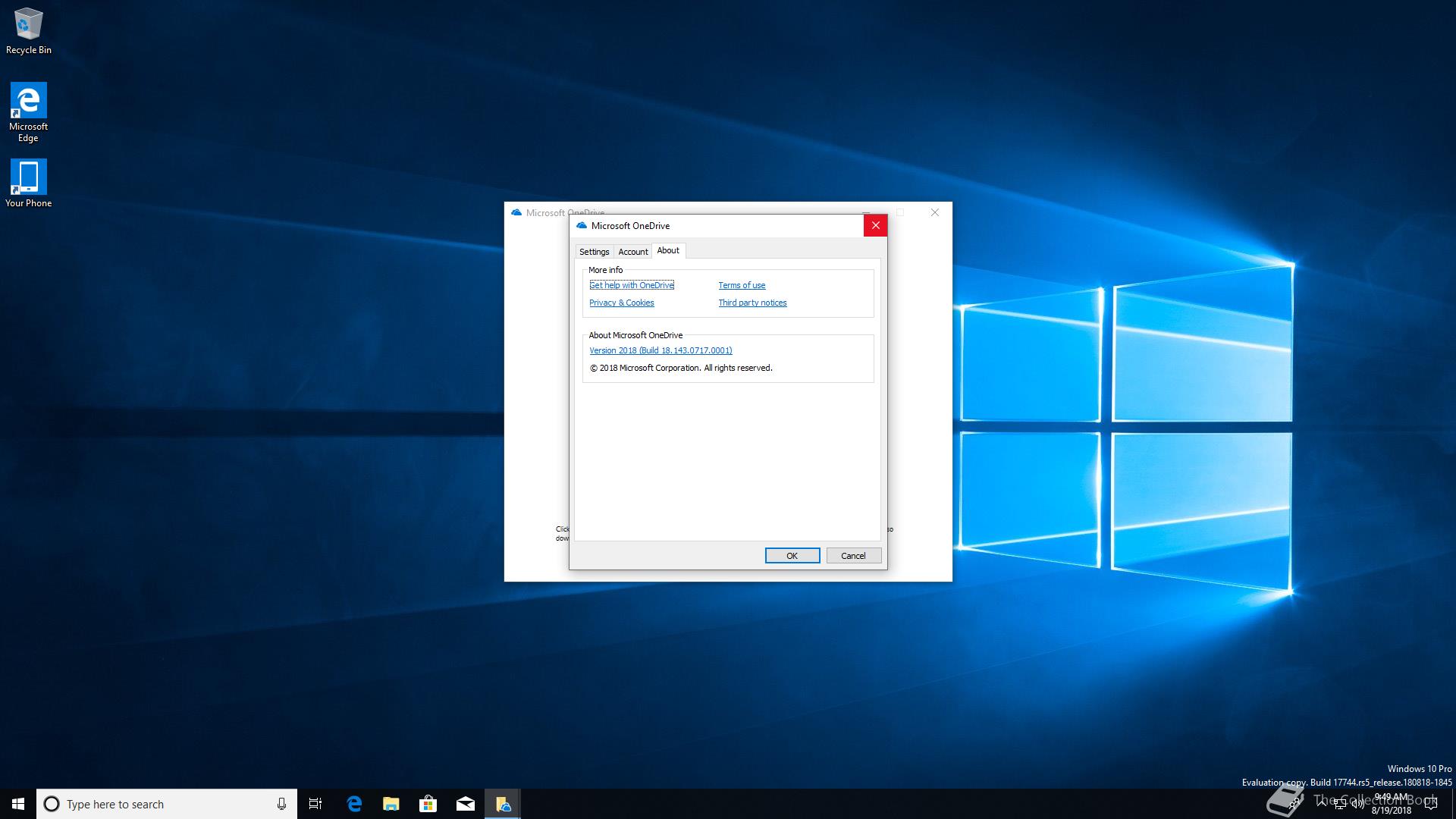Open the Account tab
1456x819 pixels.
632,252
